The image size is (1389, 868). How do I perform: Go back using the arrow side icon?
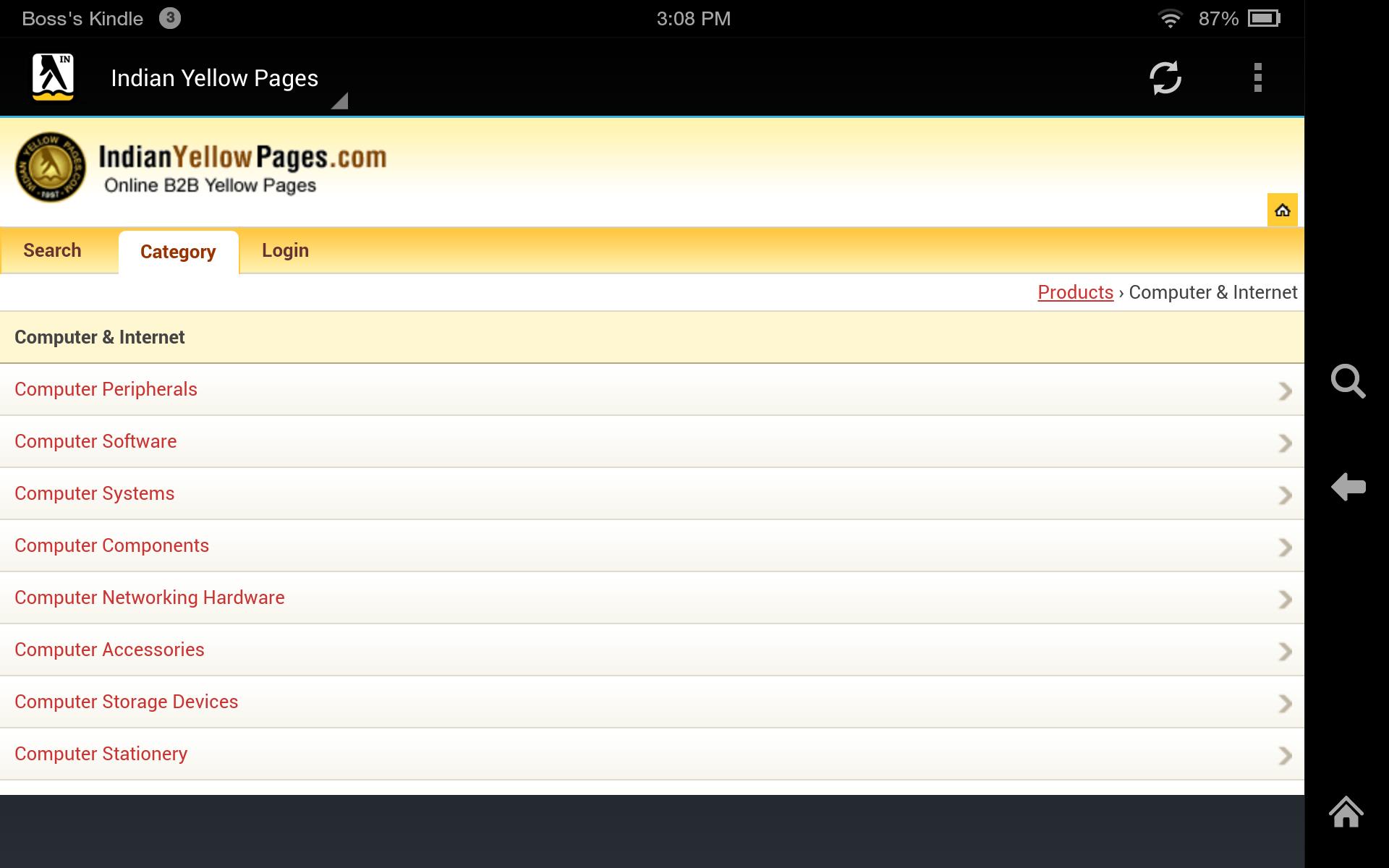point(1348,487)
